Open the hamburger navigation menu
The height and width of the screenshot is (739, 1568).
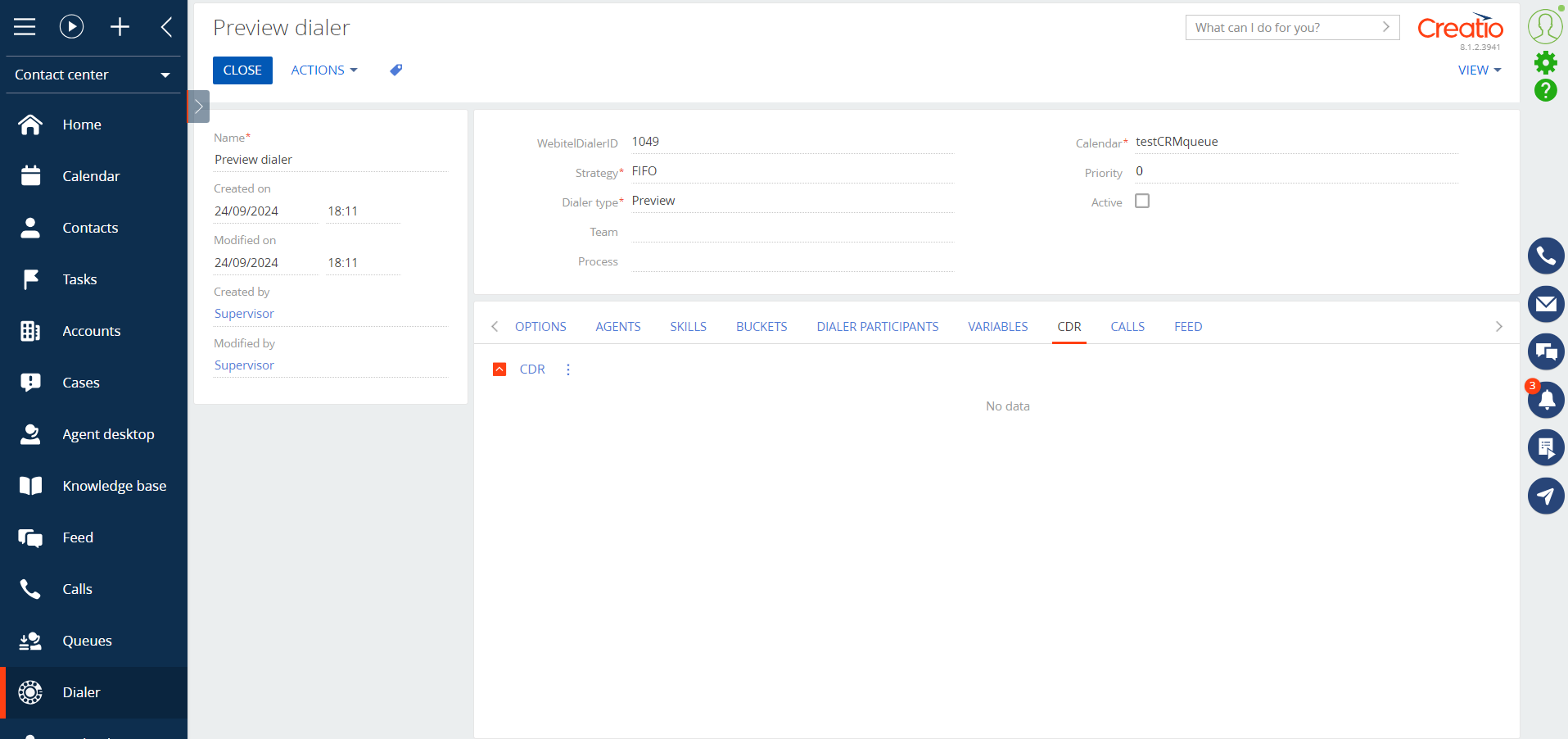point(25,27)
